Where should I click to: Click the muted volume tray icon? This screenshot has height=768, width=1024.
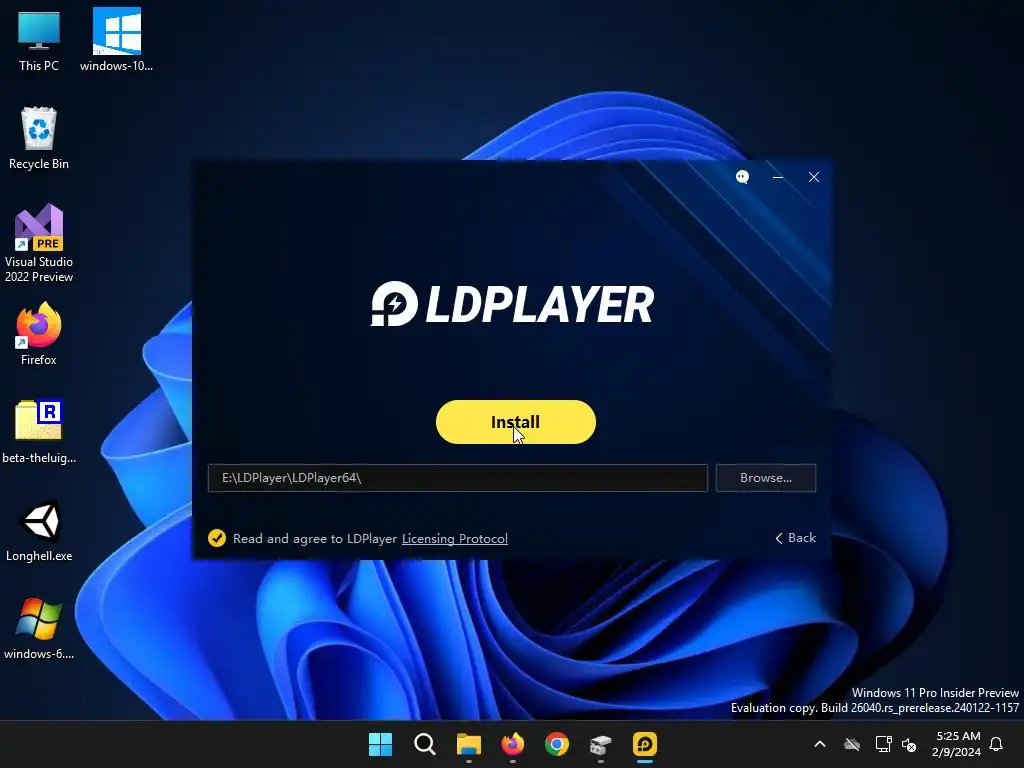point(909,744)
